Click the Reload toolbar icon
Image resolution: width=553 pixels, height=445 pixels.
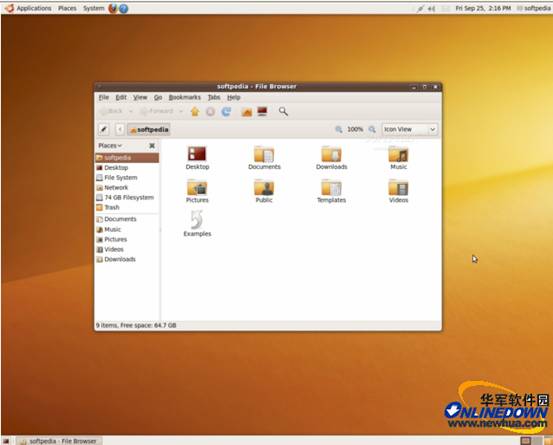click(x=226, y=112)
